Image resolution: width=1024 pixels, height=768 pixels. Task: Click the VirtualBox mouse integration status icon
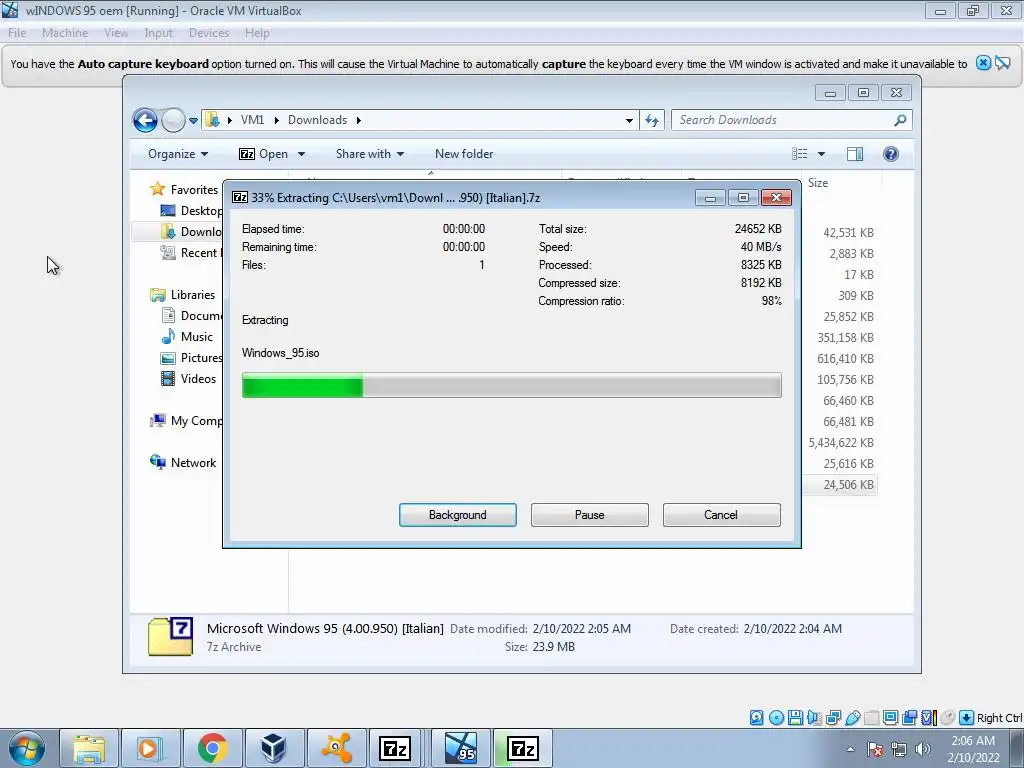pyautogui.click(x=948, y=718)
